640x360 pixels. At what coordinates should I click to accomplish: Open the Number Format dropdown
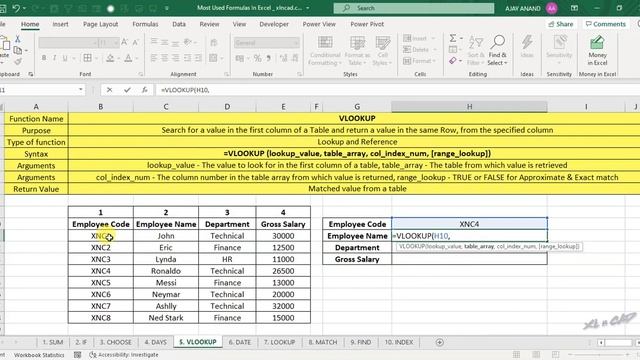(296, 42)
